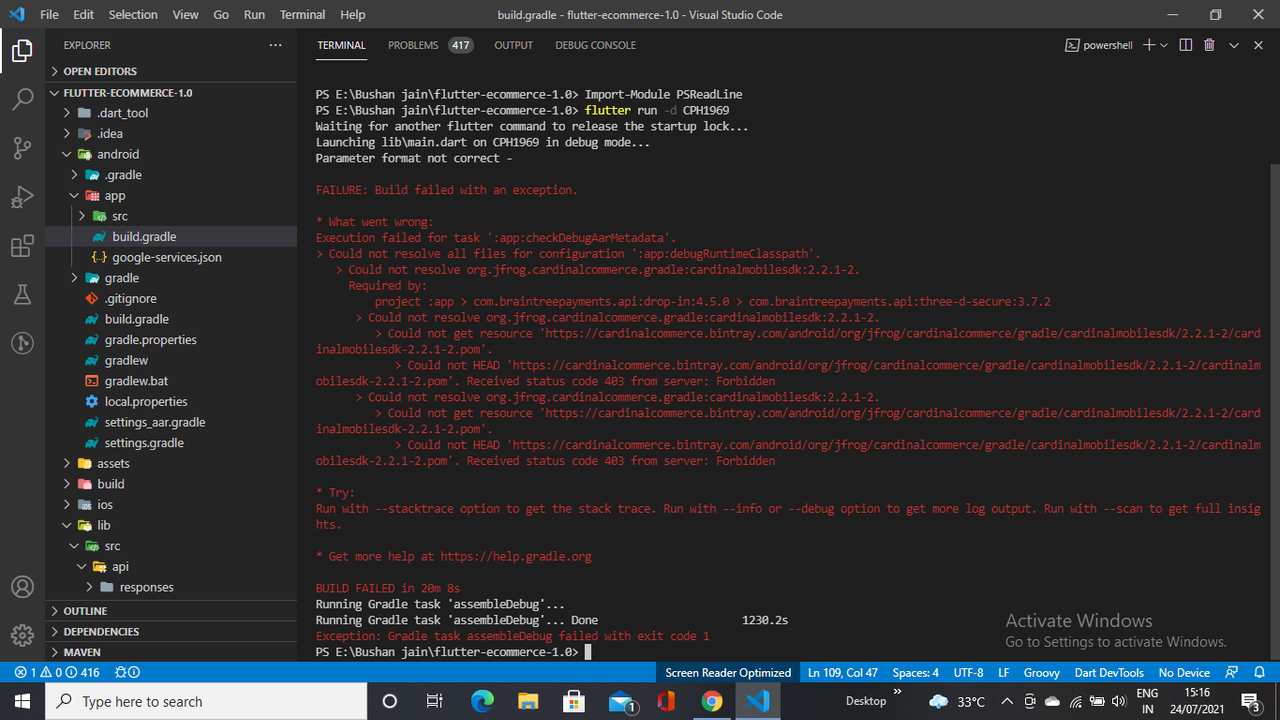Expand the MAVEN section
The height and width of the screenshot is (720, 1280).
171,652
